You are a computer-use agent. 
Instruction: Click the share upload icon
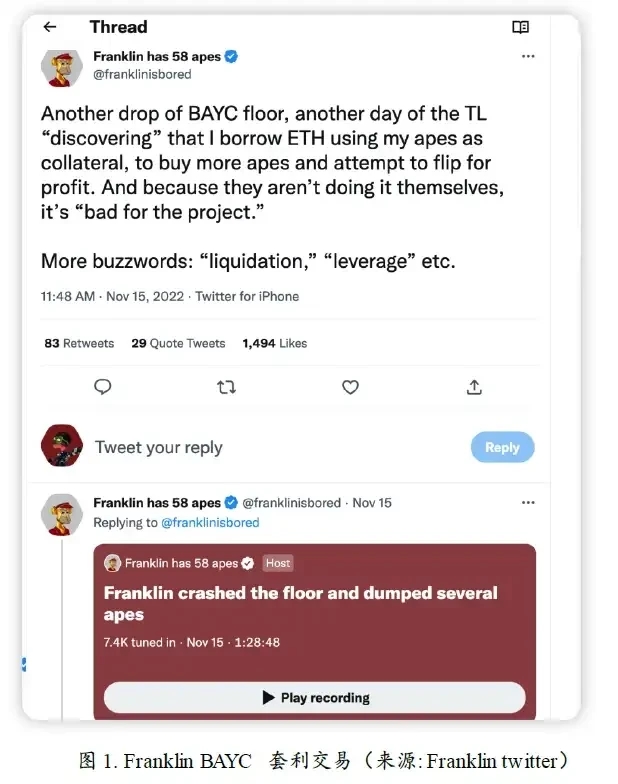[x=475, y=387]
